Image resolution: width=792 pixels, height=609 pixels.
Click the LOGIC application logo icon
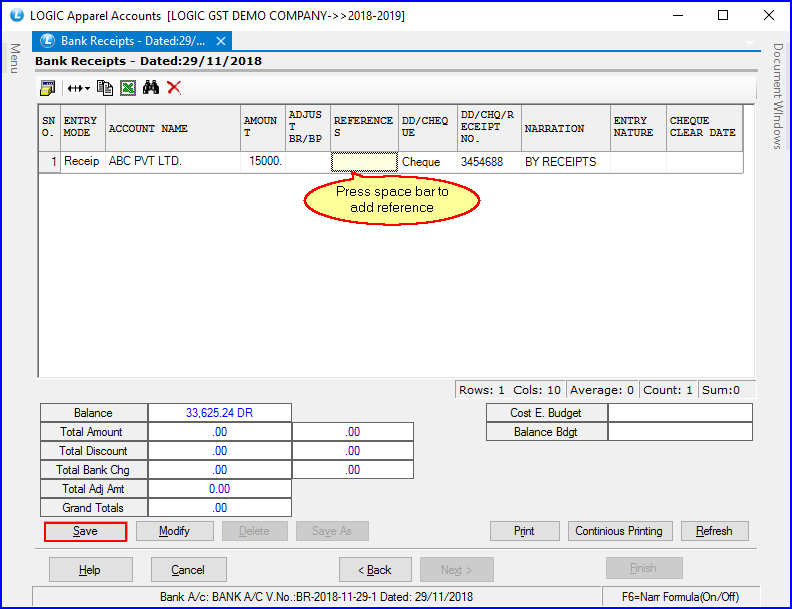pyautogui.click(x=17, y=15)
